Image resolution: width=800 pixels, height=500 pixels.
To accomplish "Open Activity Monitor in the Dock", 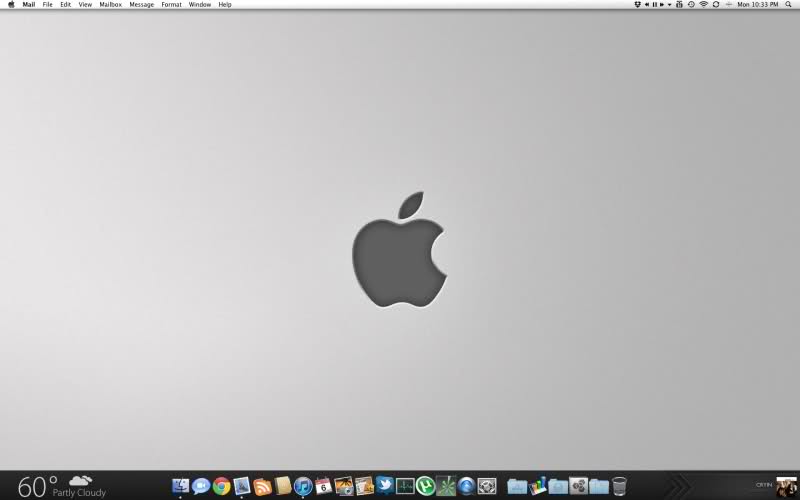I will point(405,486).
